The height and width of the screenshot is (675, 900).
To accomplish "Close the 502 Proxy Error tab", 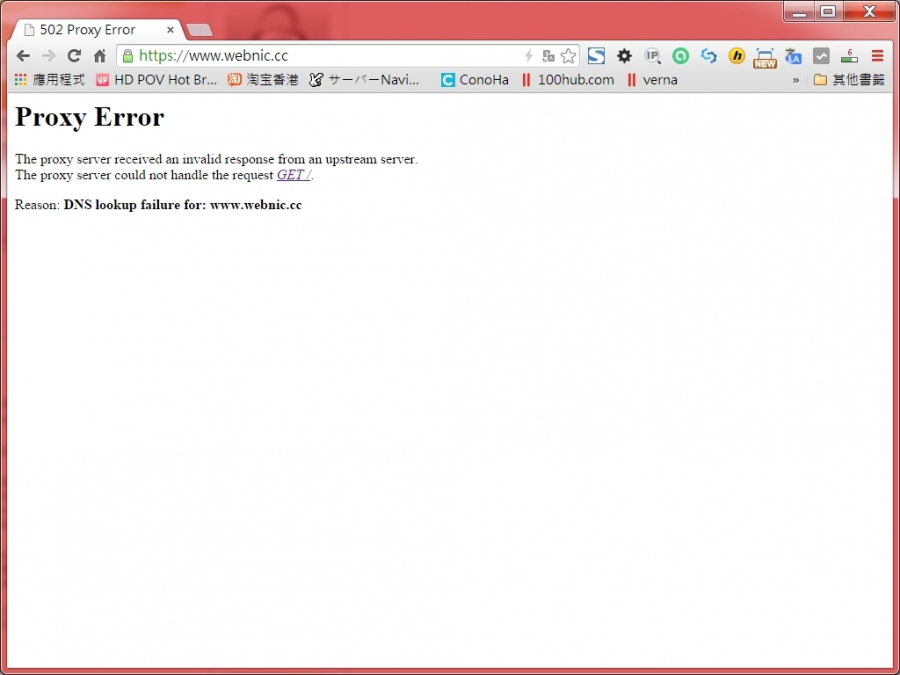I will [170, 30].
